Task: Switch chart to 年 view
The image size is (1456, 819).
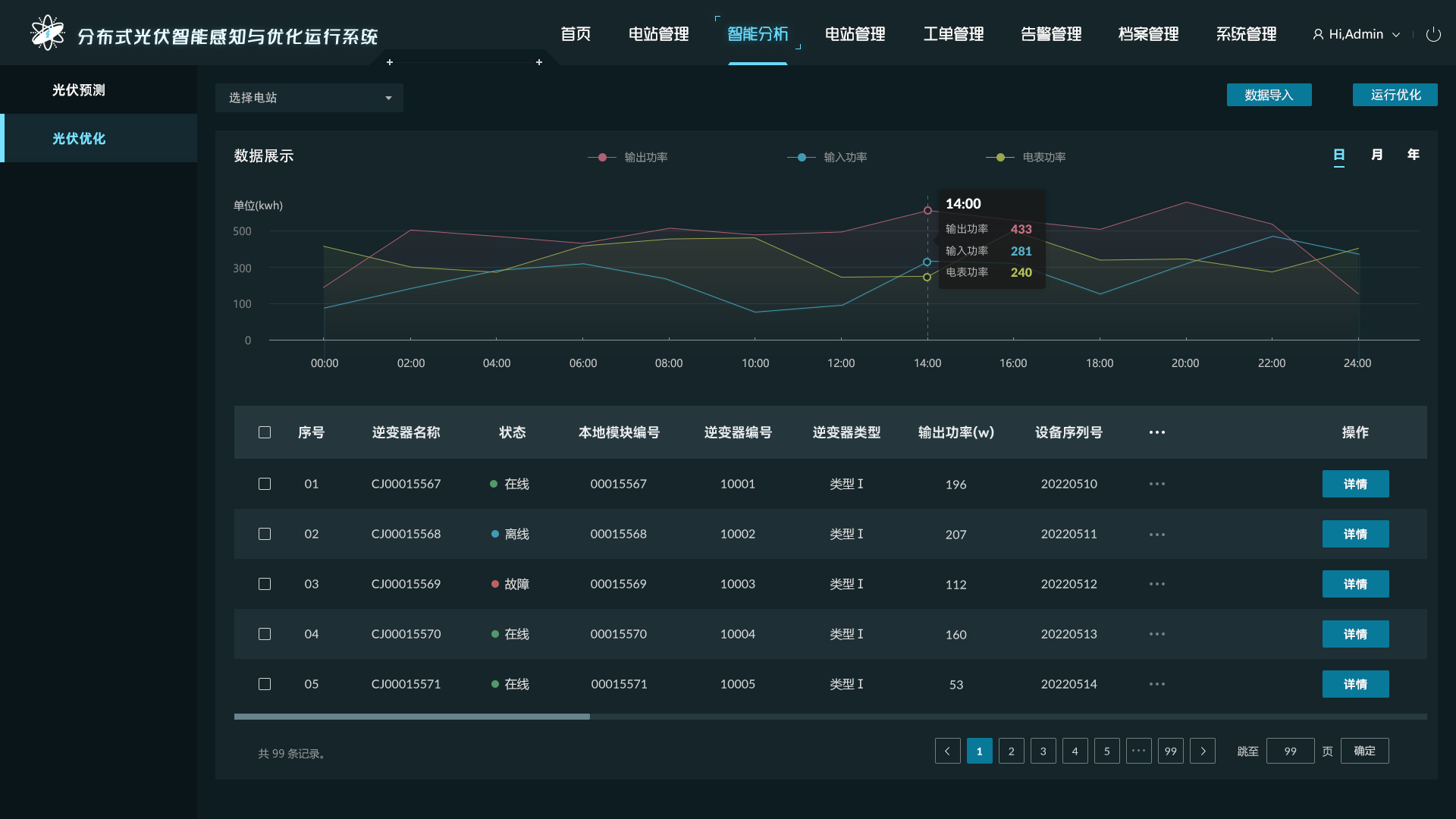Action: (1414, 155)
